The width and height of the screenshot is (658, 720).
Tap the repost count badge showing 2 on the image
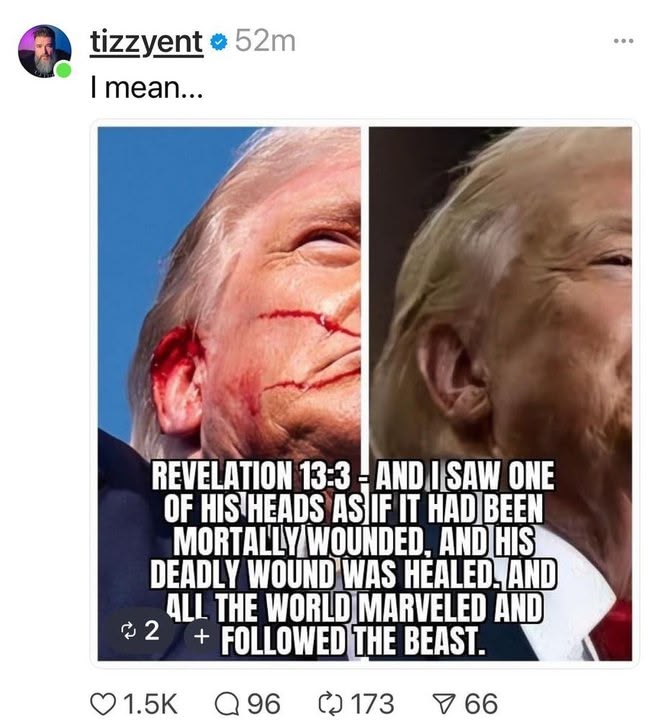coord(140,630)
